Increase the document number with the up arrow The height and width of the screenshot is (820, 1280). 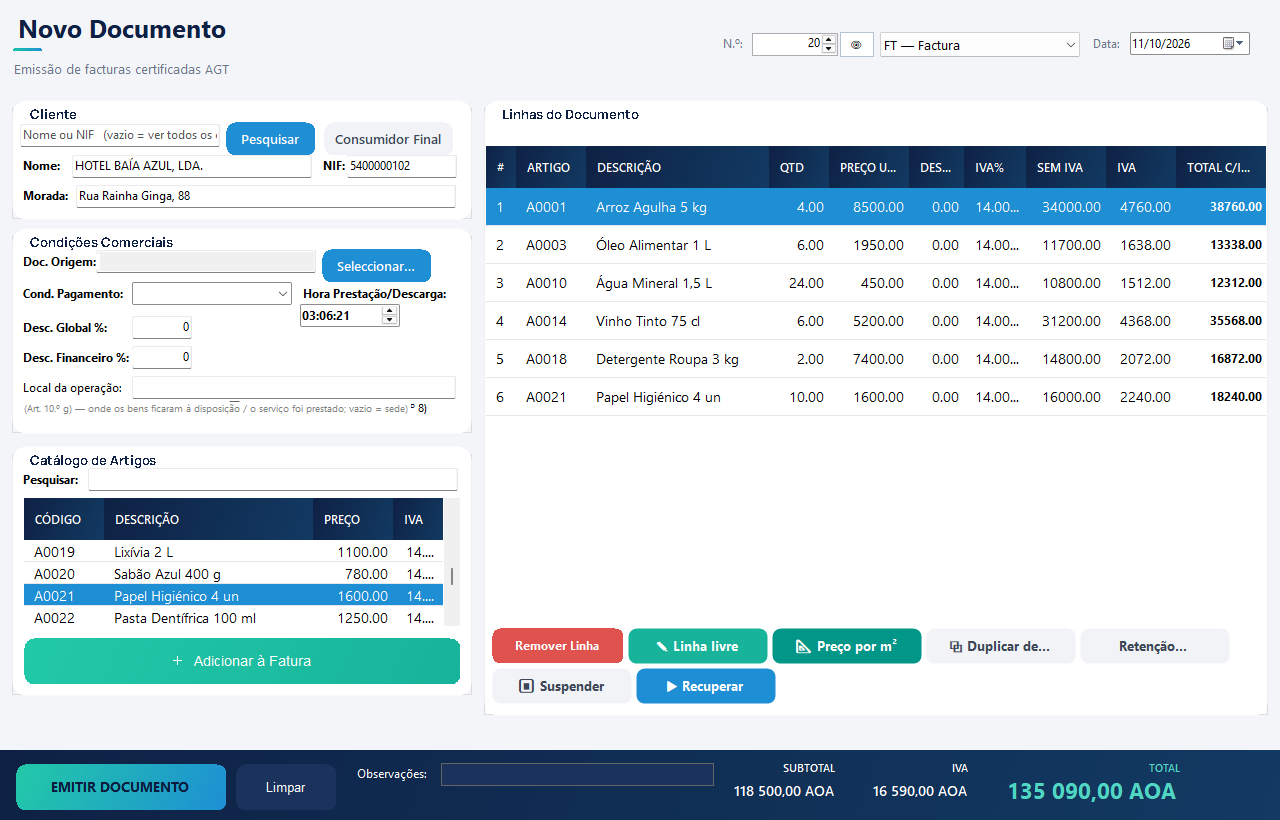(x=828, y=39)
